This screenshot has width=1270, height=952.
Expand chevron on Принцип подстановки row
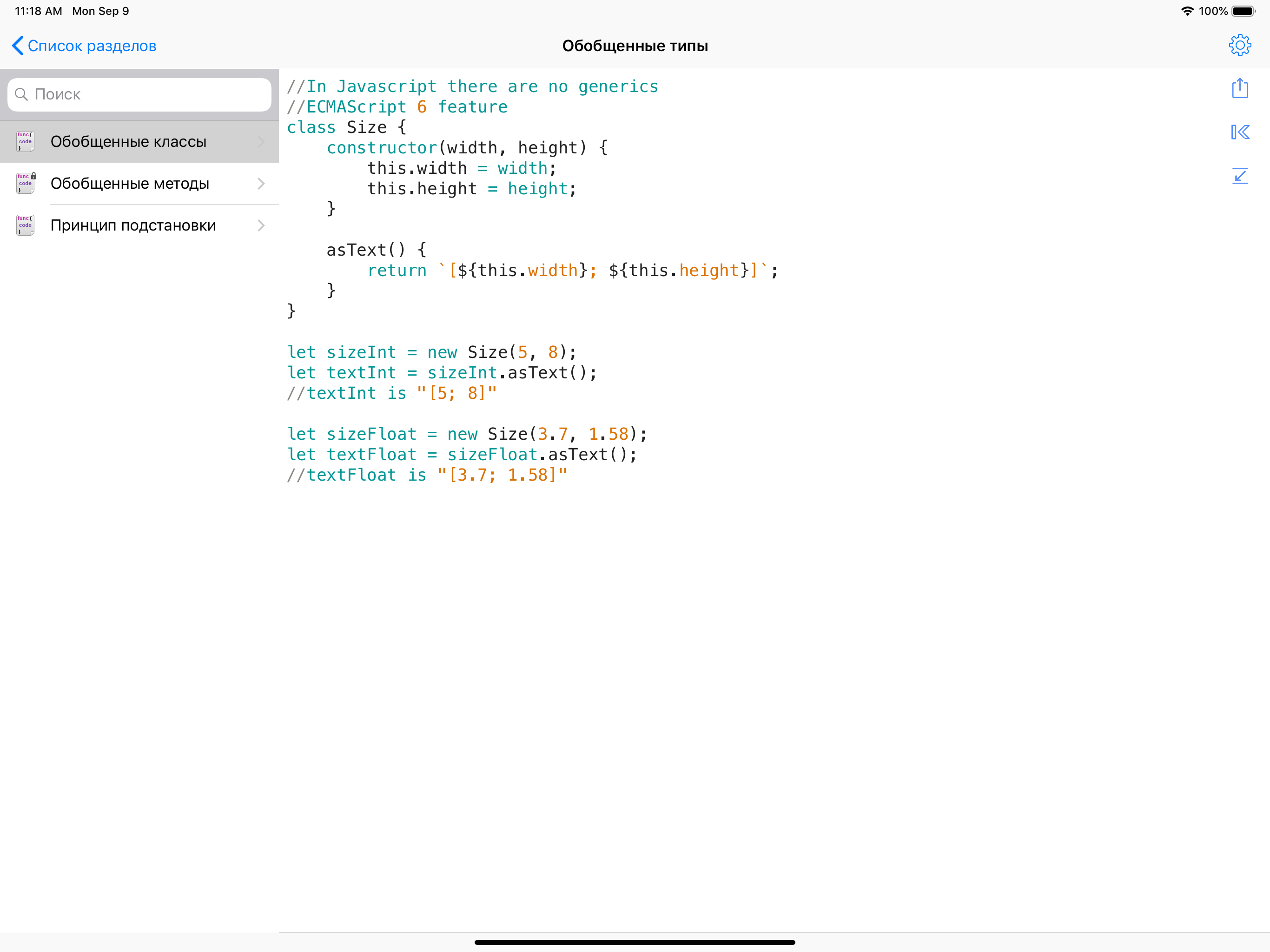pyautogui.click(x=261, y=225)
